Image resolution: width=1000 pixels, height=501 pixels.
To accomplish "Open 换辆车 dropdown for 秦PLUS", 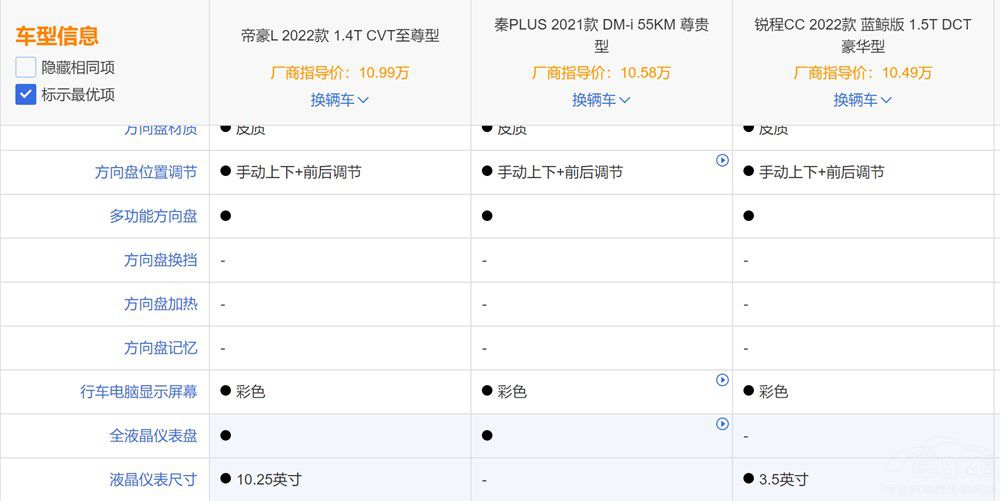I will click(601, 100).
